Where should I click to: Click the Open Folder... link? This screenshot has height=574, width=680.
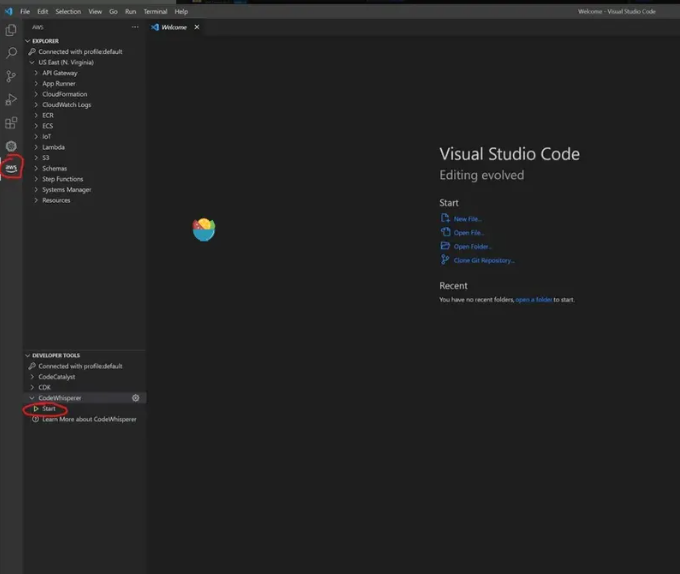pos(472,247)
